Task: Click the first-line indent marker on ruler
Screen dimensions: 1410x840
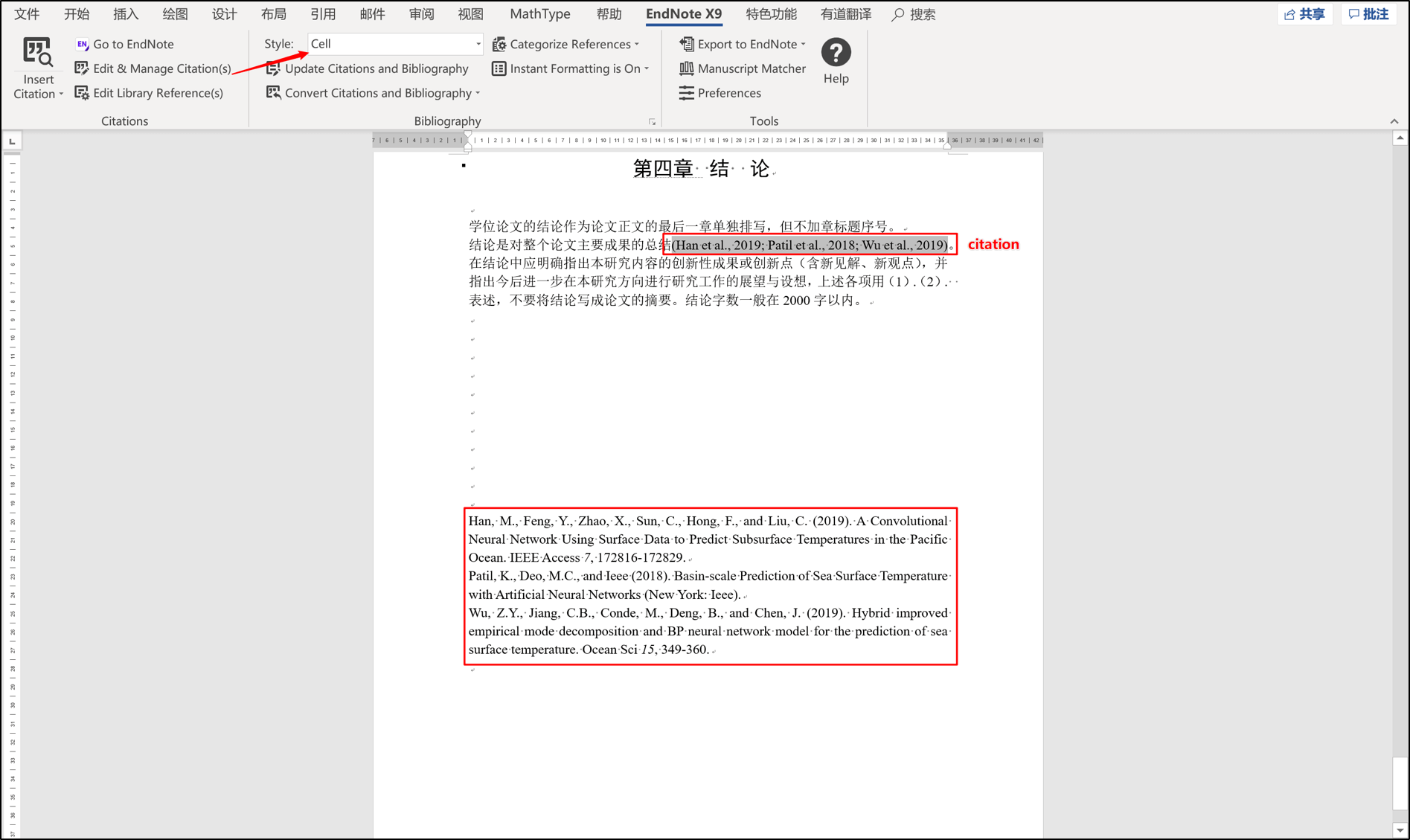Action: [x=467, y=135]
